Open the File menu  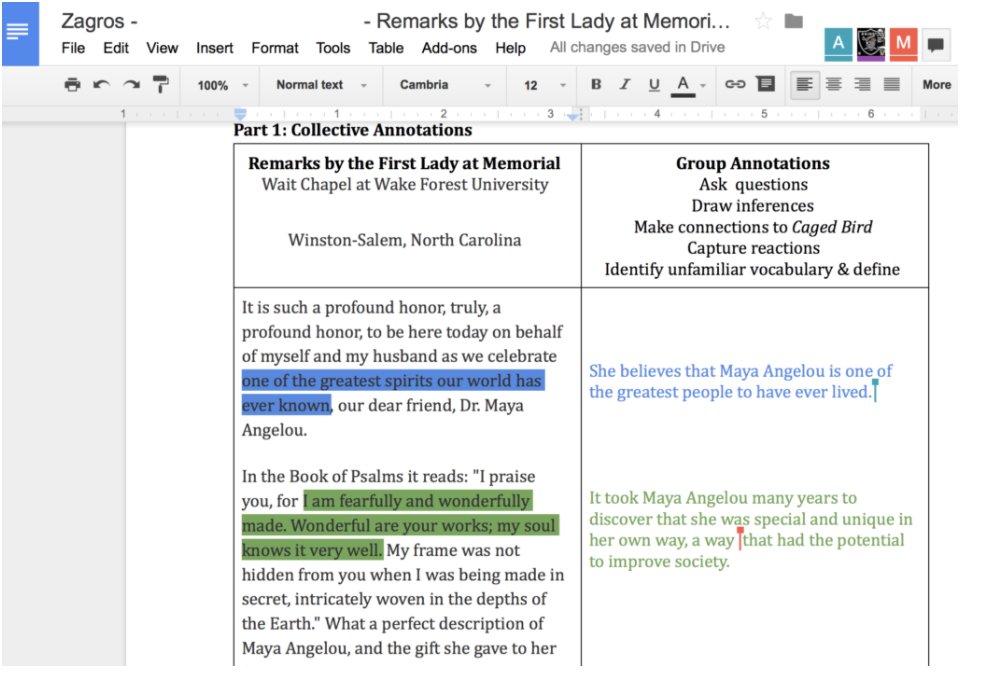click(x=73, y=48)
